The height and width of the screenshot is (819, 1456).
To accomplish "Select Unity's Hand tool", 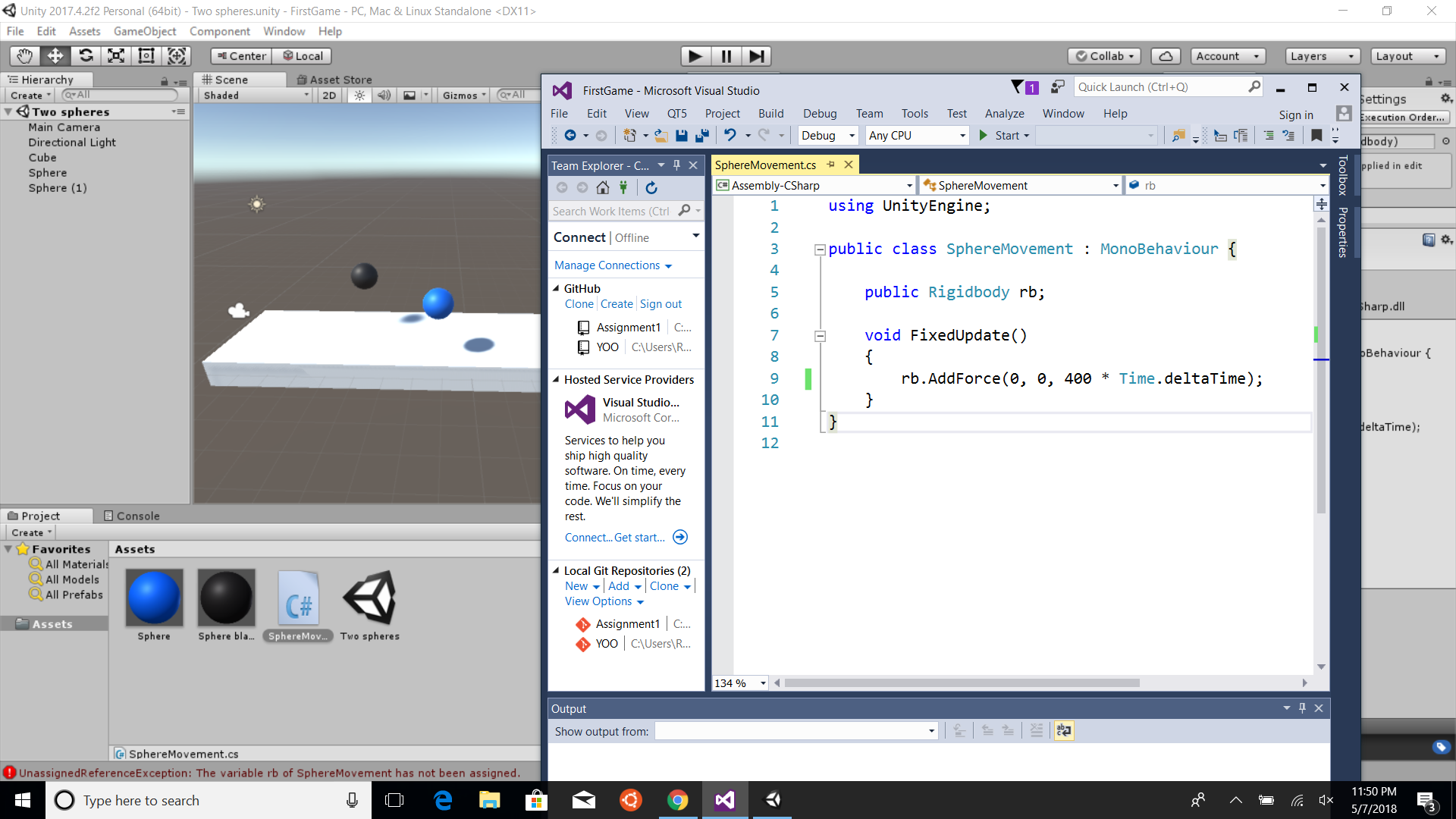I will (25, 55).
